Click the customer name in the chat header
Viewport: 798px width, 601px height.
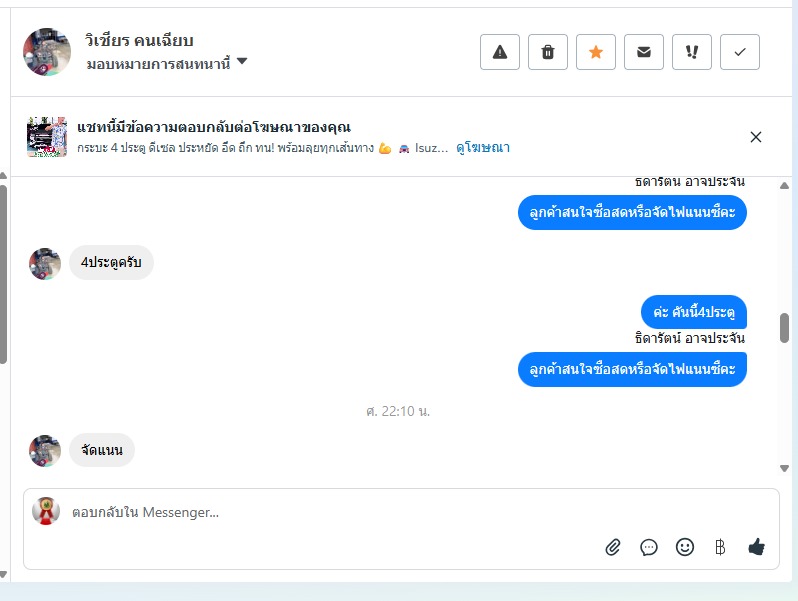(x=139, y=40)
